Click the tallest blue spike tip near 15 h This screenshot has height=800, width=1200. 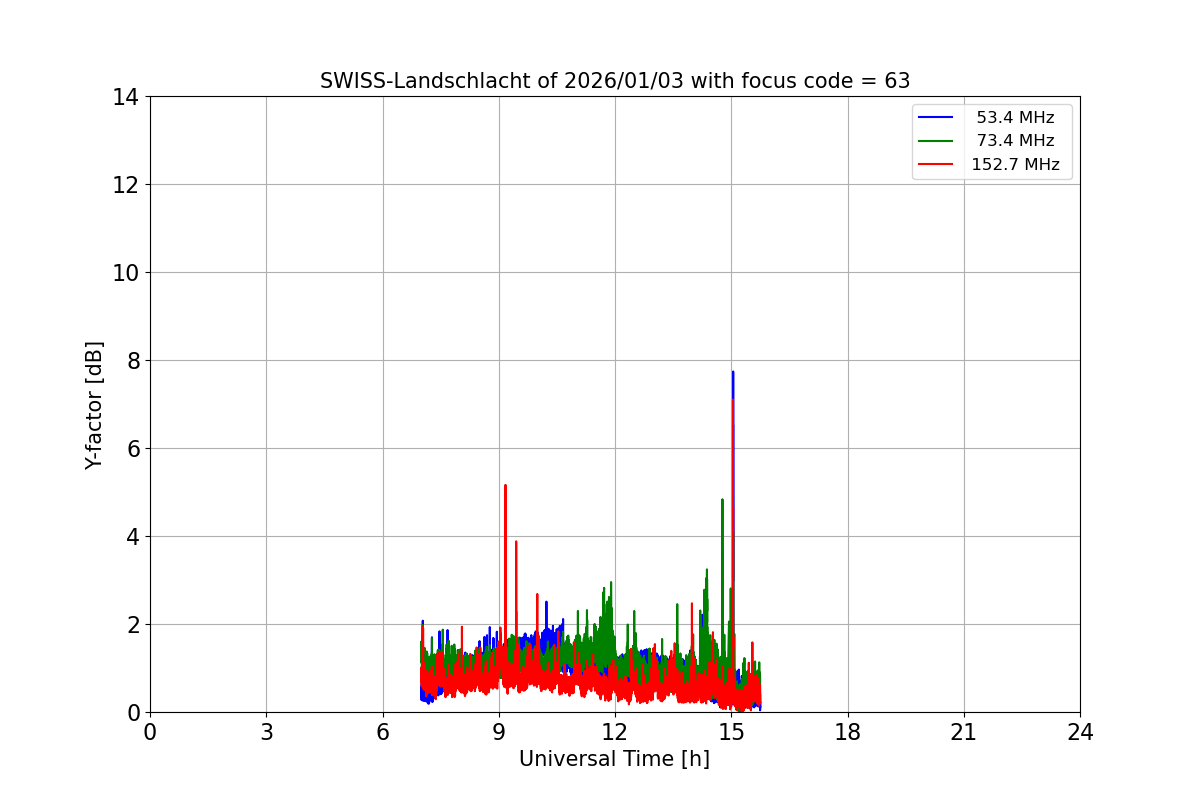click(733, 372)
